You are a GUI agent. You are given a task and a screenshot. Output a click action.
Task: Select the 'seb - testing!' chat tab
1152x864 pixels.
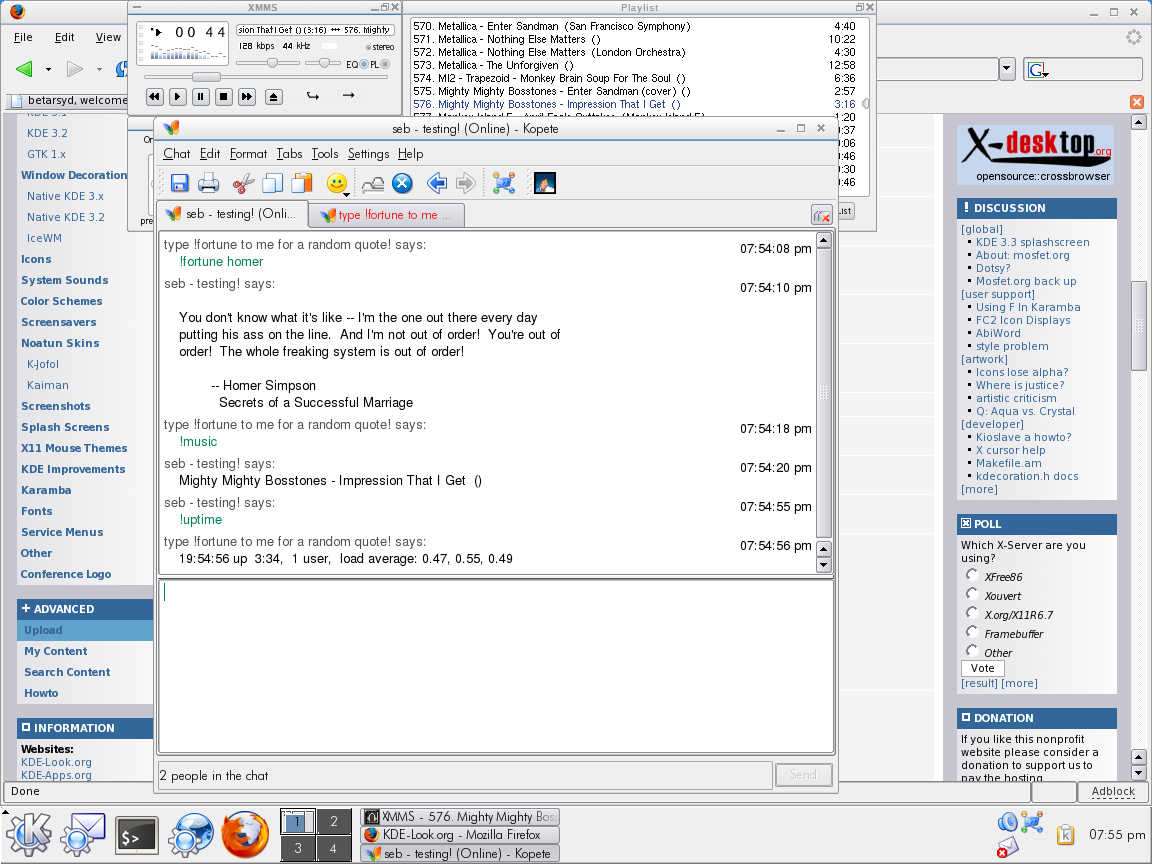[x=233, y=214]
